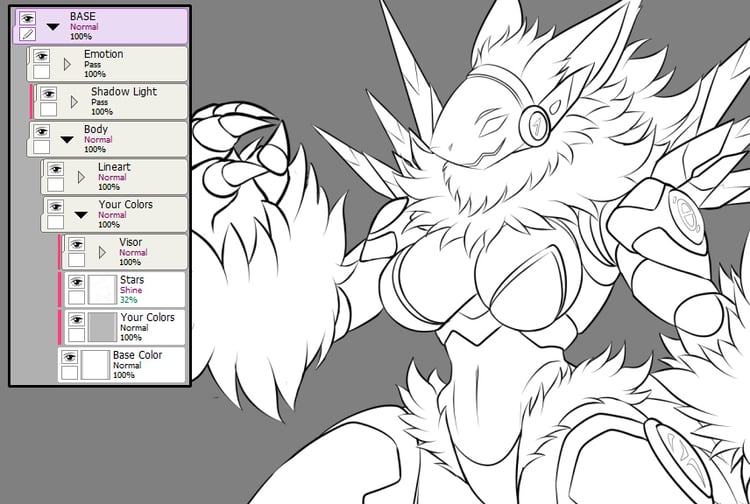Select the BASE layer name
Viewport: 750px width, 504px height.
pyautogui.click(x=83, y=16)
